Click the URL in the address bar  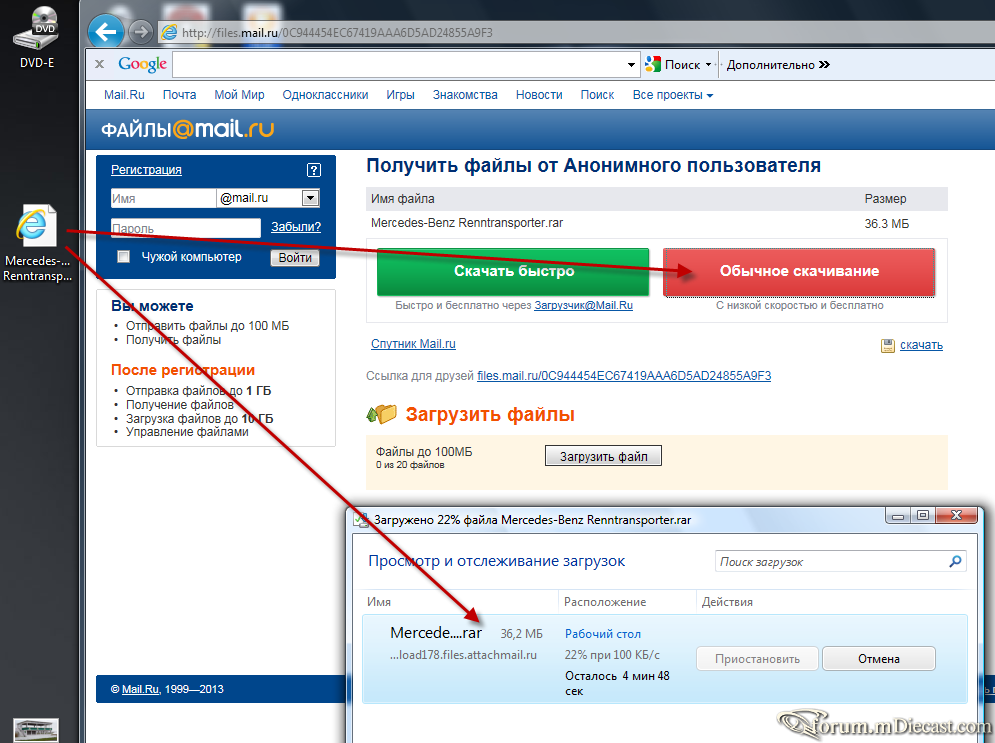pos(337,32)
